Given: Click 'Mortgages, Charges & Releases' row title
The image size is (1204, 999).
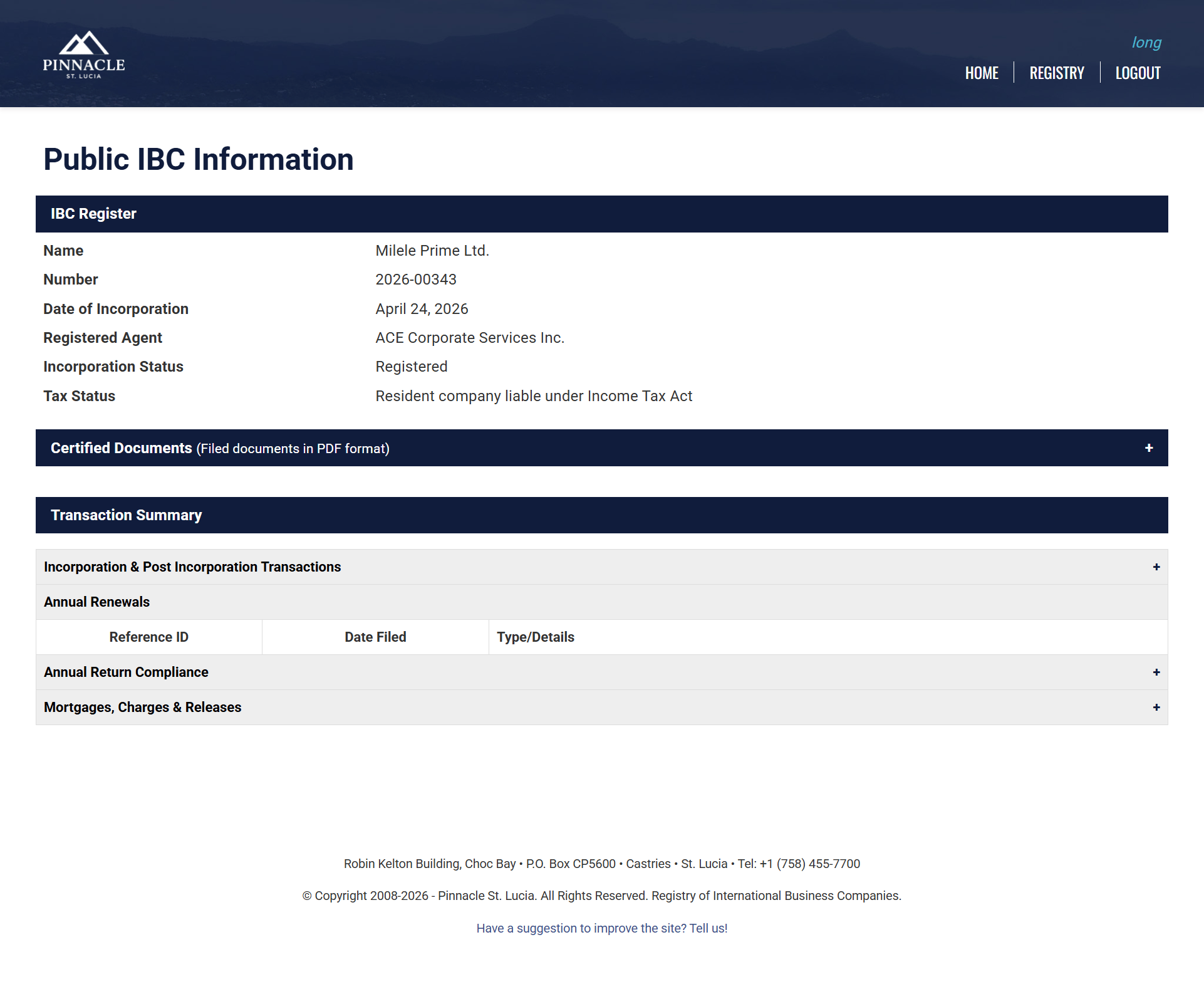Looking at the screenshot, I should [142, 708].
